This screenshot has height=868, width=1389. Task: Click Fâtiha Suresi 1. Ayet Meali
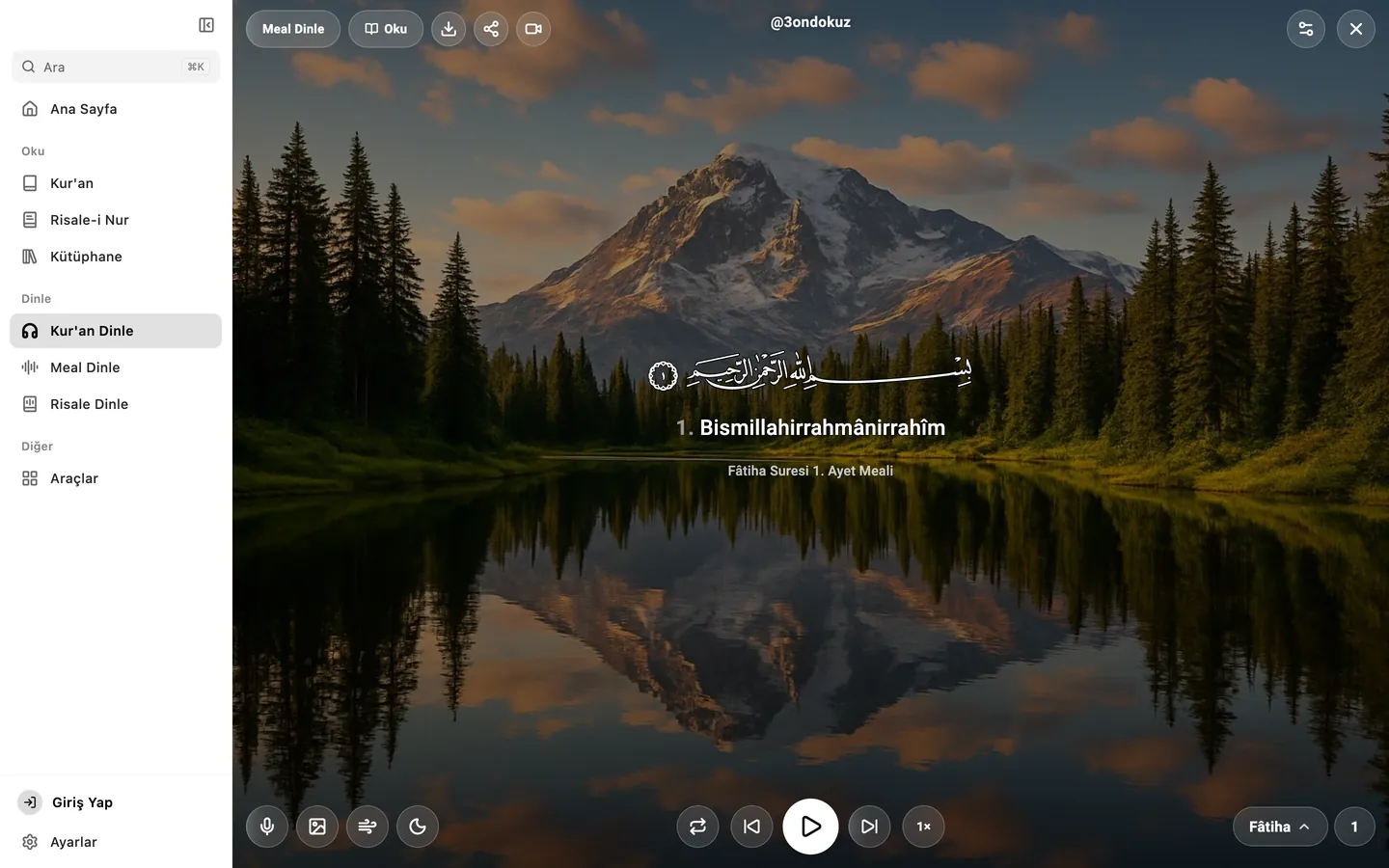click(x=810, y=471)
